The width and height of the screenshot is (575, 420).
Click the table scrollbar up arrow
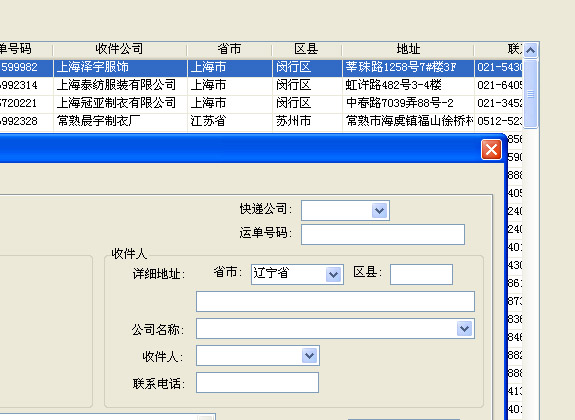[x=531, y=50]
